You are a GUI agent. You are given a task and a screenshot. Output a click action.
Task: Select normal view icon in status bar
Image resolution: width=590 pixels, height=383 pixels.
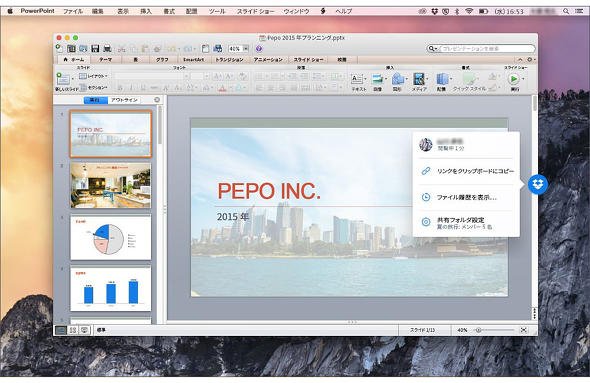pyautogui.click(x=61, y=330)
